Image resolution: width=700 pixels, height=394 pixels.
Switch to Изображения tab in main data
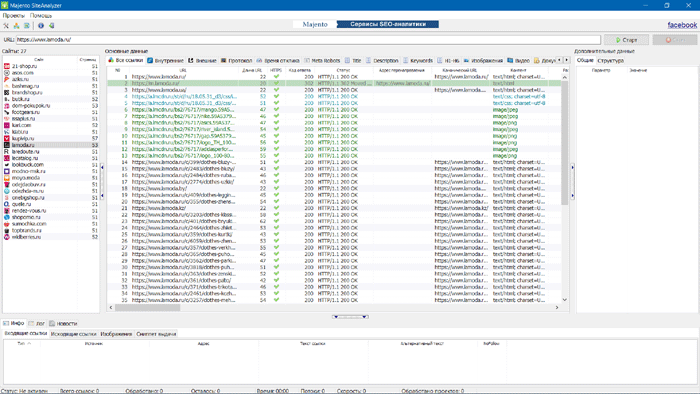click(483, 60)
